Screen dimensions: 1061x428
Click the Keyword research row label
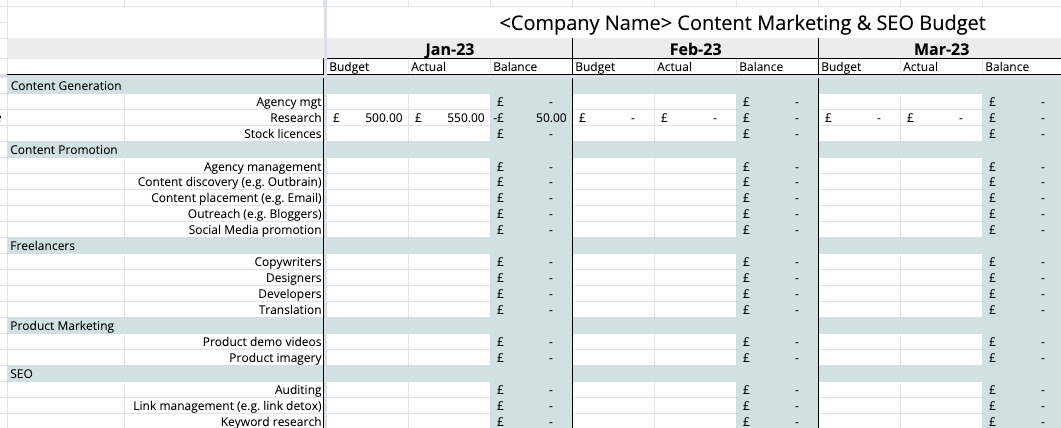pos(271,422)
